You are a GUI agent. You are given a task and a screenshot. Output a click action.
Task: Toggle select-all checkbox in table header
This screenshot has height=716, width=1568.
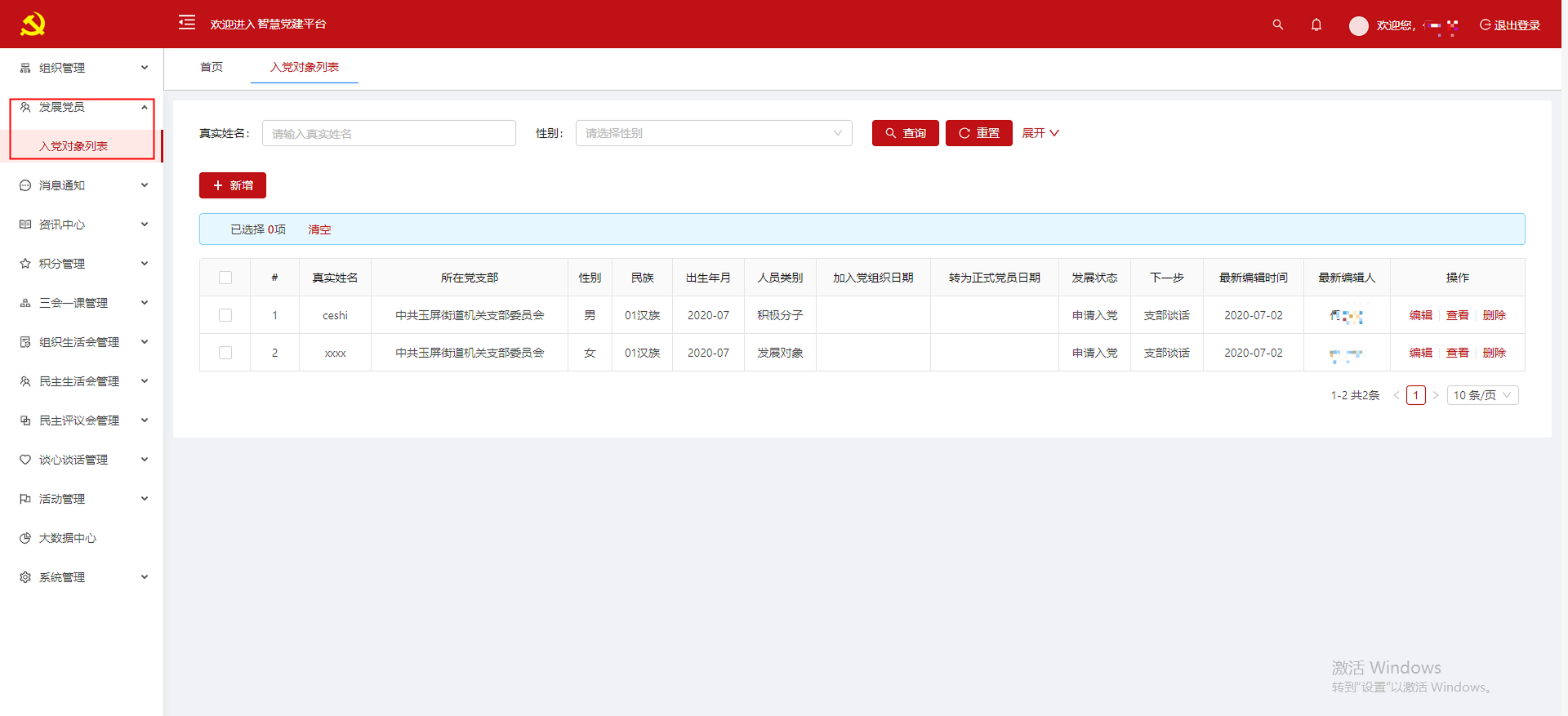point(225,278)
